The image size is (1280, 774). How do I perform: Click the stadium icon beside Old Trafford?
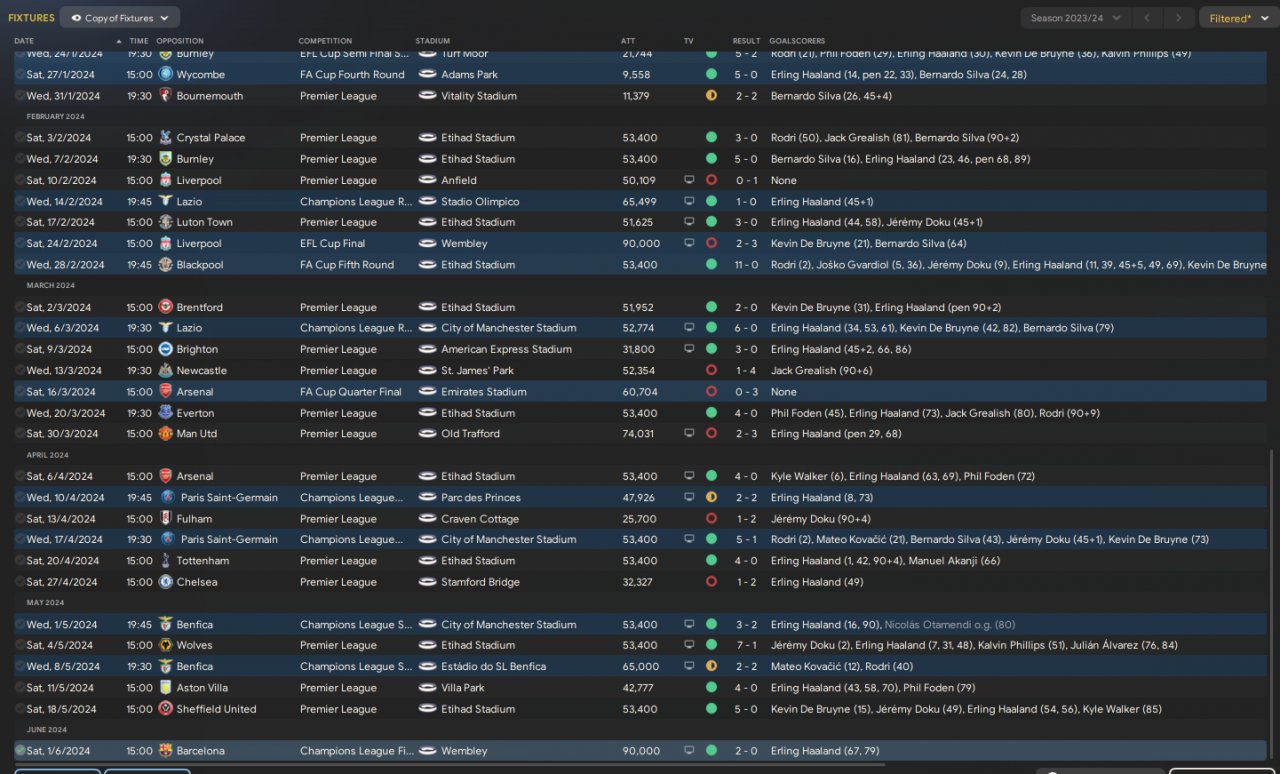pyautogui.click(x=427, y=434)
